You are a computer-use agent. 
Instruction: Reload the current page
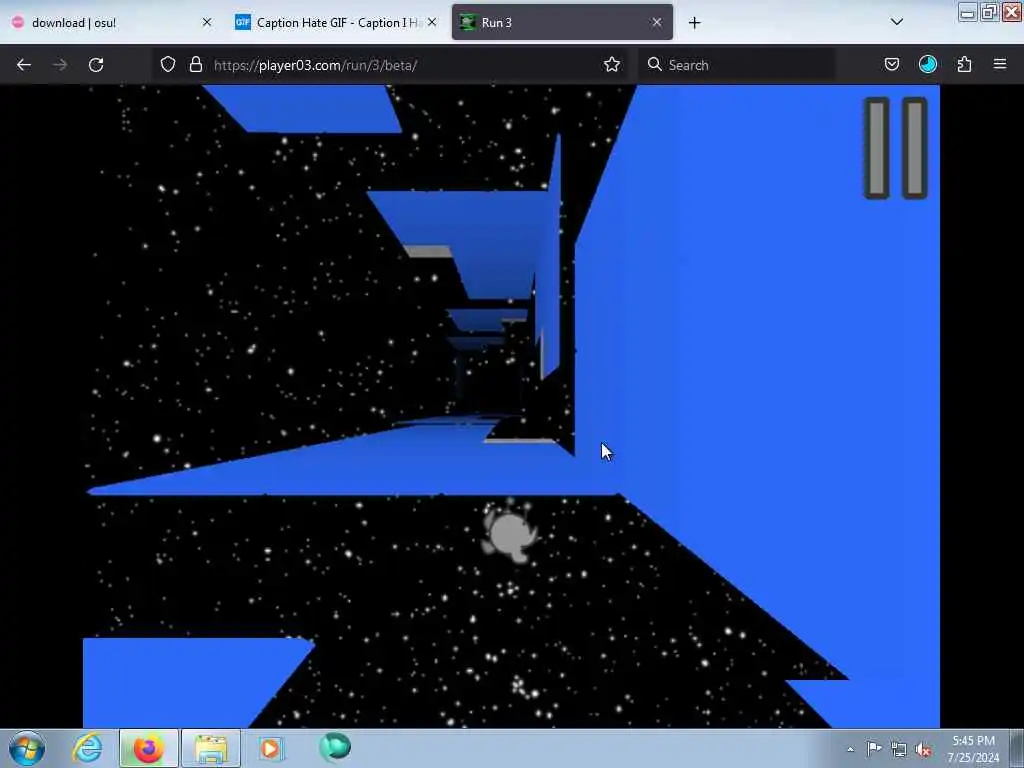pyautogui.click(x=96, y=65)
